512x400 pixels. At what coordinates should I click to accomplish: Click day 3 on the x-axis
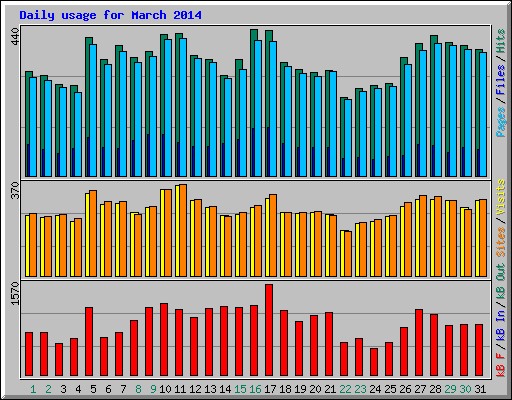63,389
